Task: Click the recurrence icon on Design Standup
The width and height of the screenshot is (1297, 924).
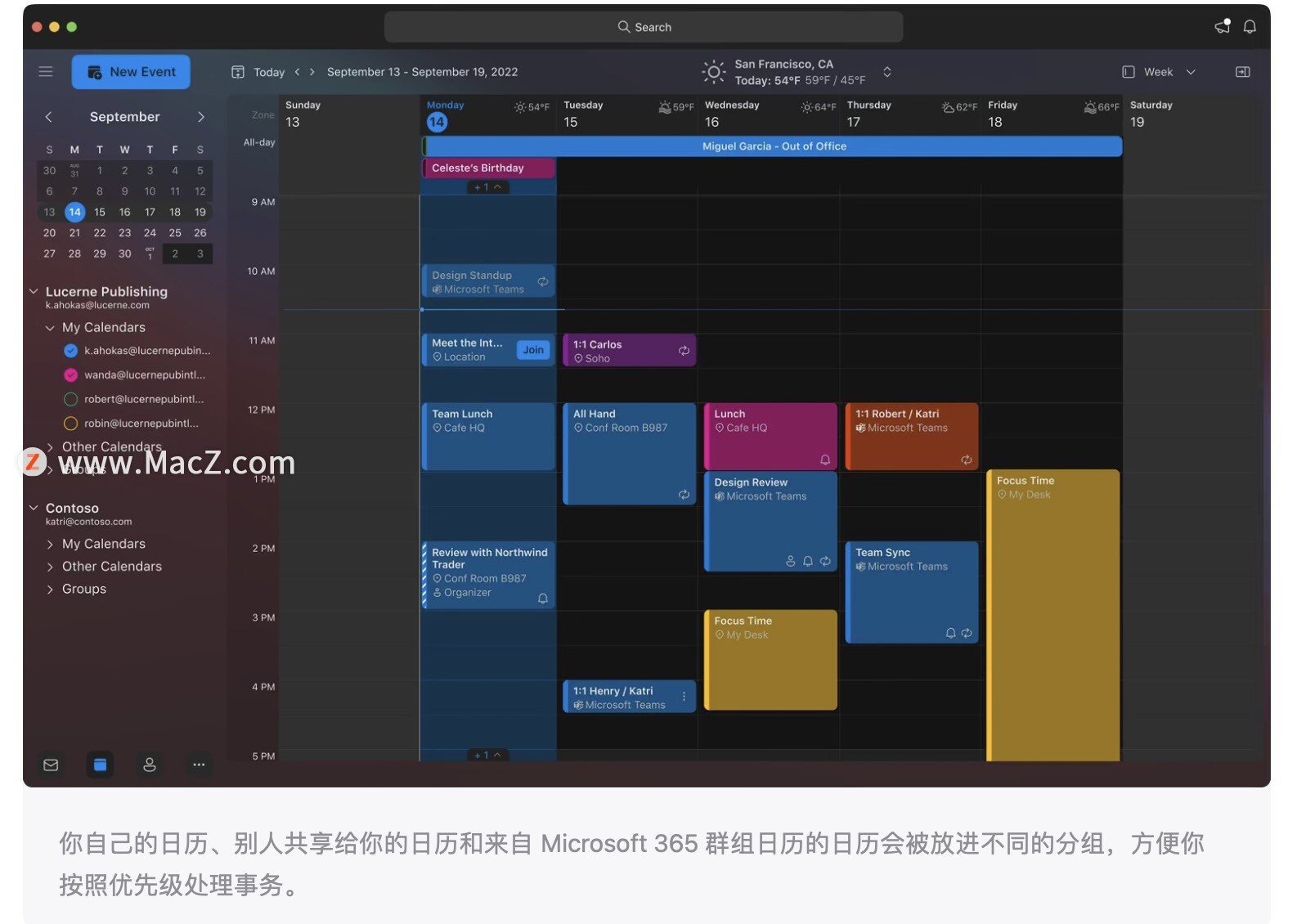Action: tap(542, 282)
